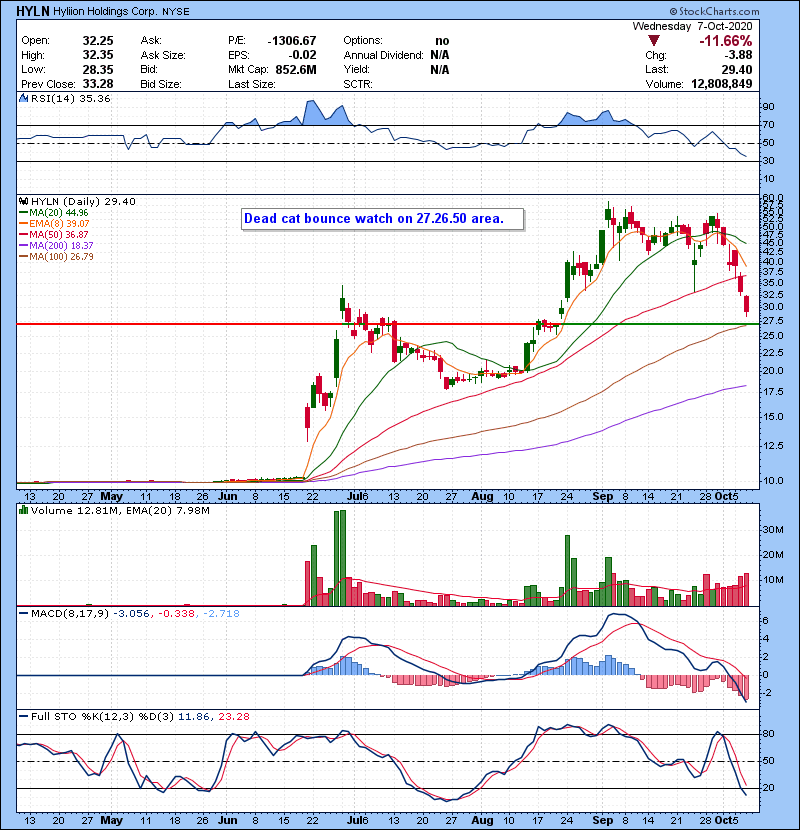Click the Hyliion Holdings Corp. company name

106,12
